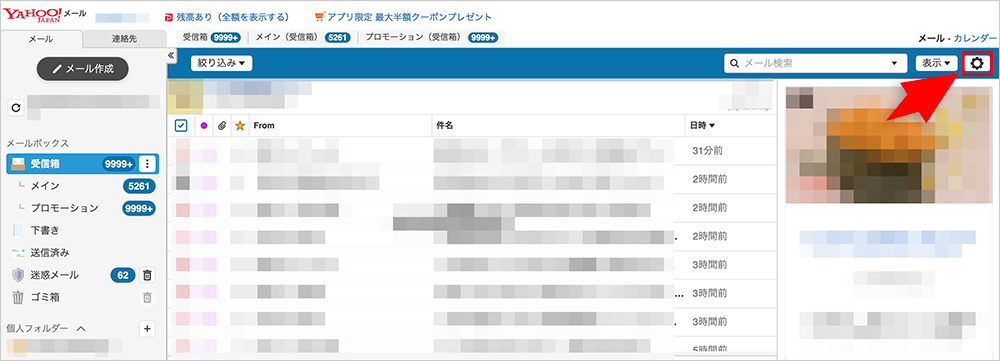Click the メール作成 compose button

tap(82, 69)
